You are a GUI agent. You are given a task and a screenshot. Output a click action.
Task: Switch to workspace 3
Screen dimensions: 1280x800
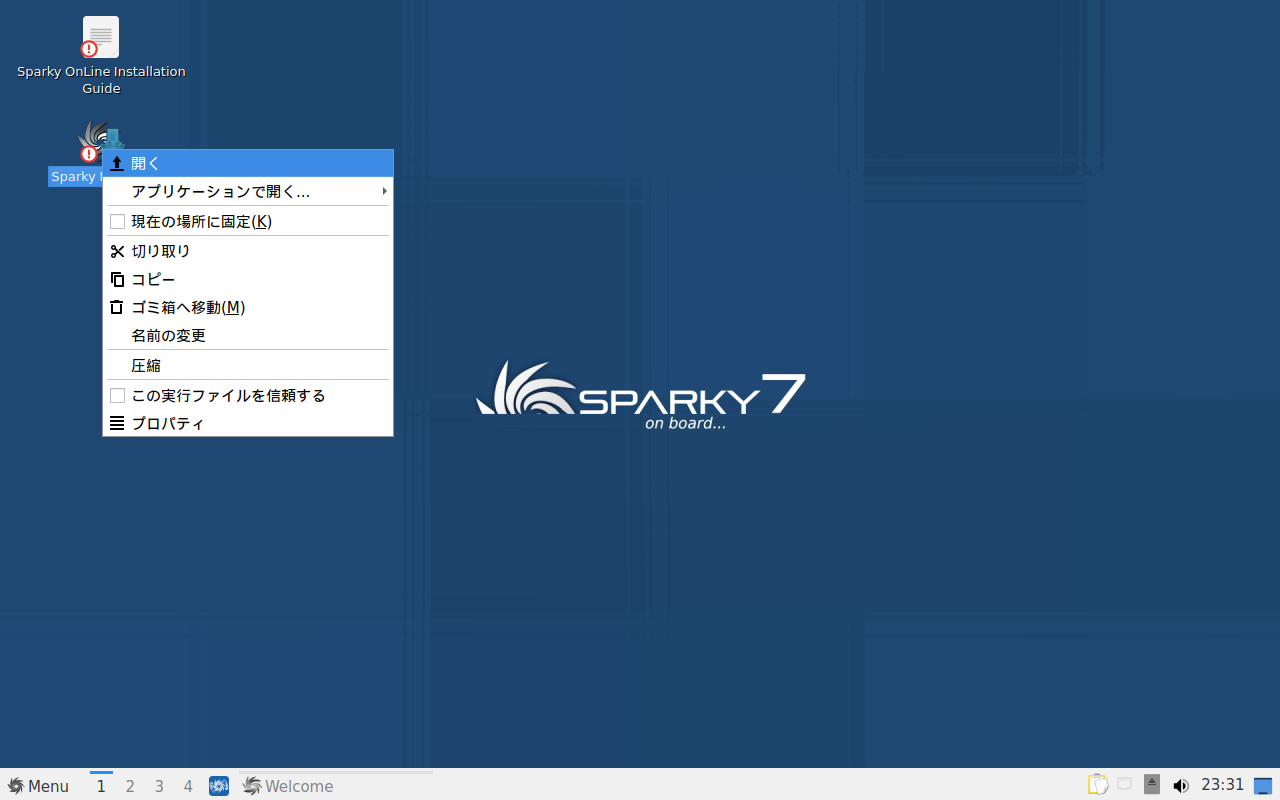159,786
